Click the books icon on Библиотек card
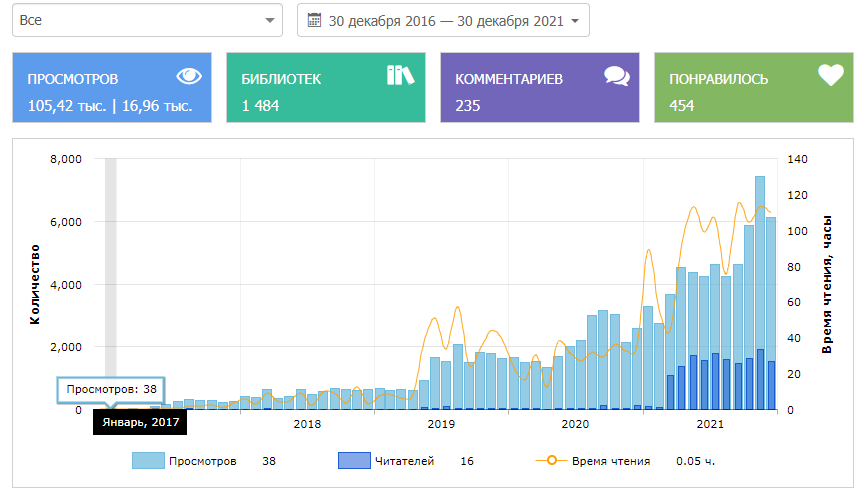 pyautogui.click(x=400, y=76)
